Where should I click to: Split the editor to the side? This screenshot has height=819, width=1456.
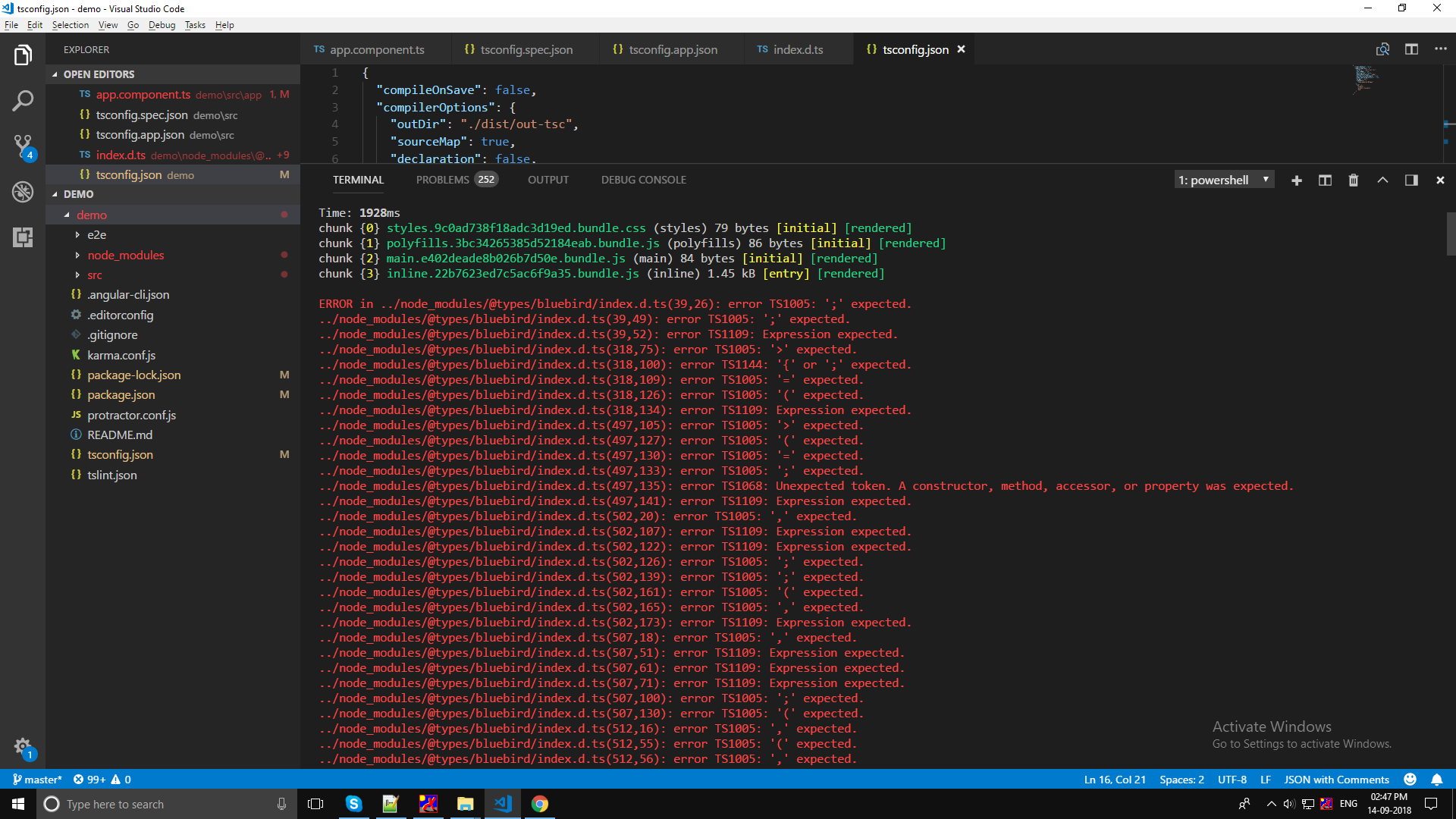tap(1411, 49)
